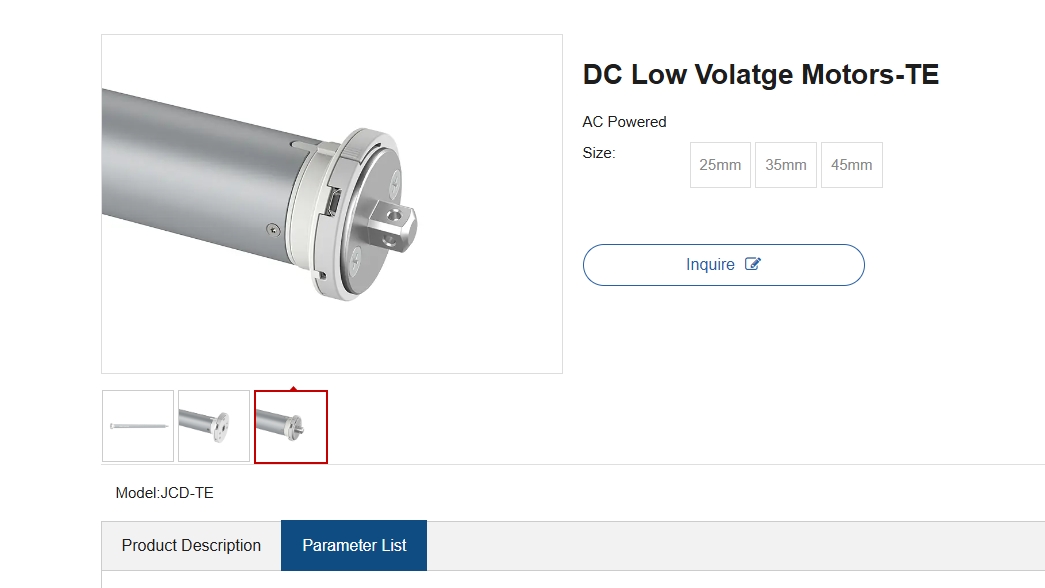
Task: Choose the 35mm size option
Action: [786, 165]
